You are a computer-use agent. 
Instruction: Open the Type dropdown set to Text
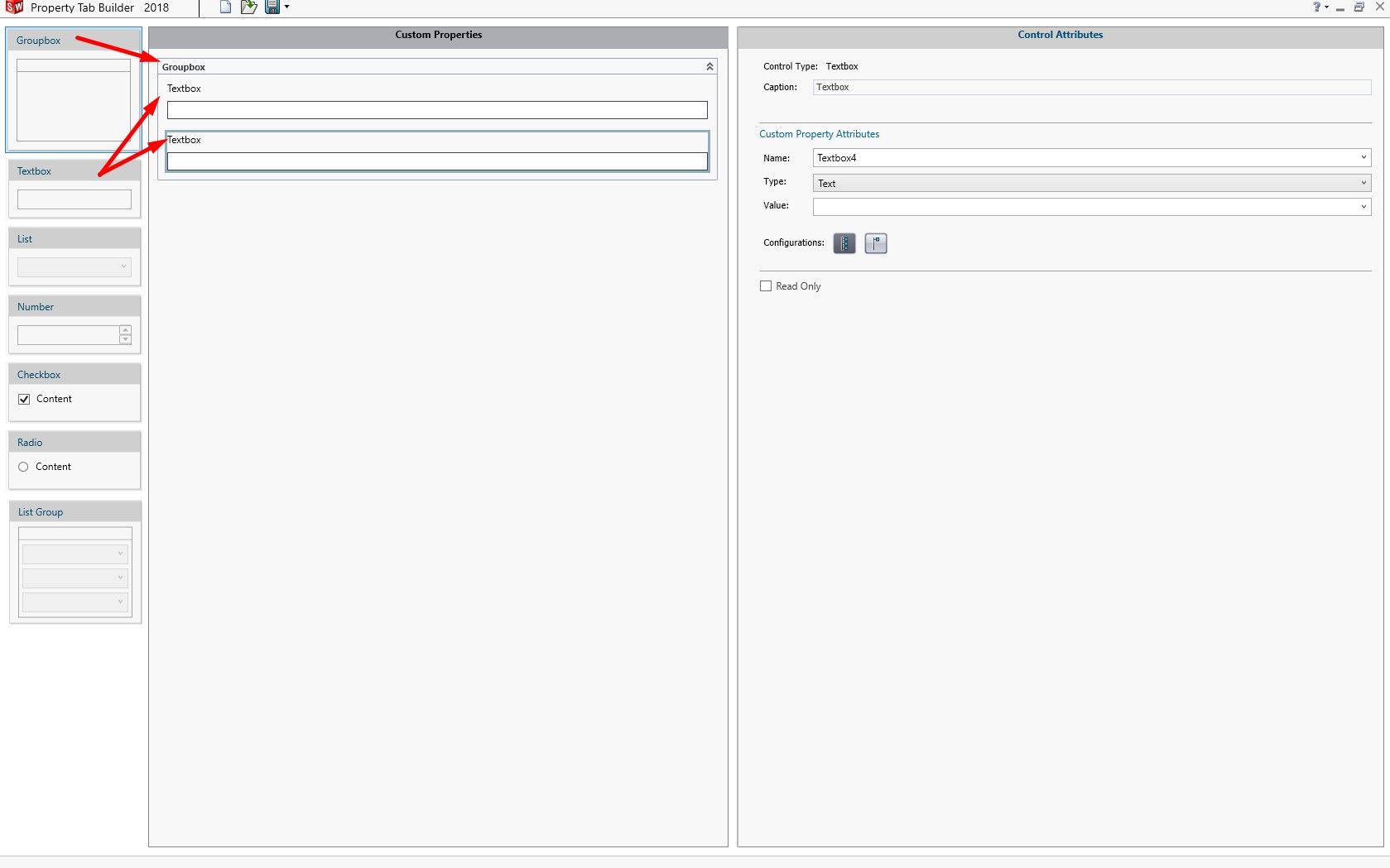pos(1363,182)
